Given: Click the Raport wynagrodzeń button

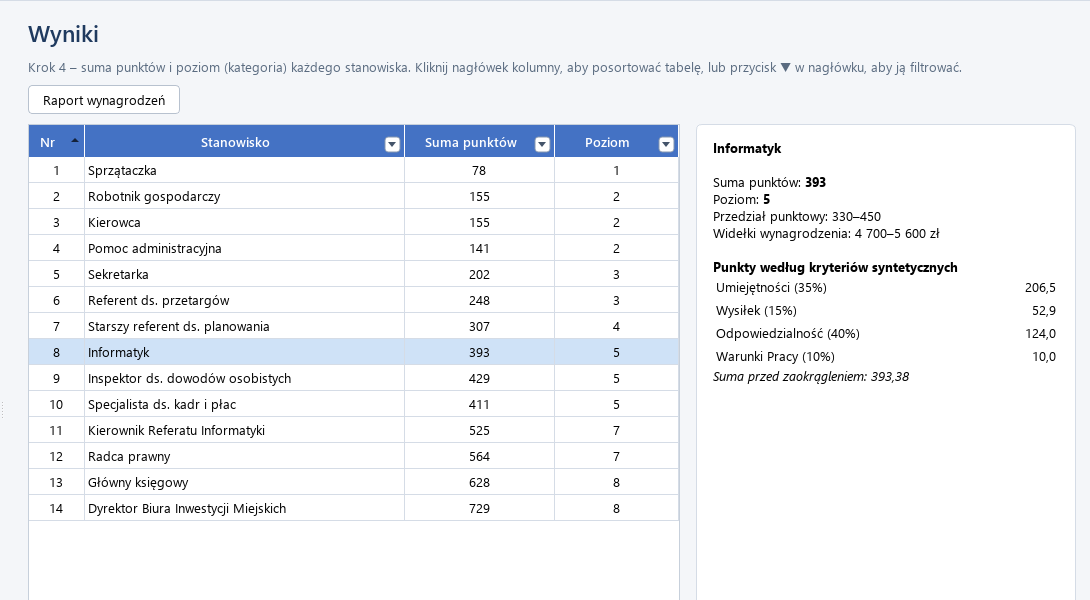Looking at the screenshot, I should coord(104,100).
